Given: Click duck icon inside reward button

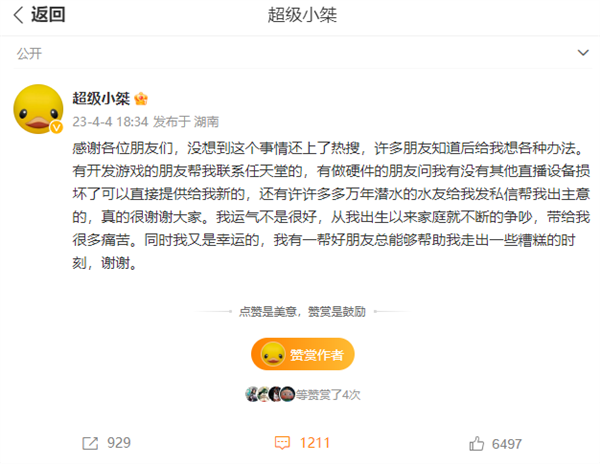Looking at the screenshot, I should (273, 354).
